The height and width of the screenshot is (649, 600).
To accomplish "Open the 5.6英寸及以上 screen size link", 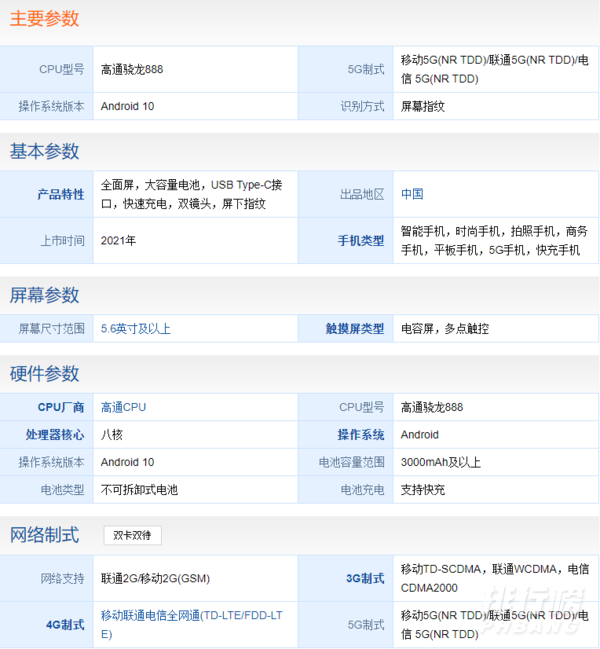I will (x=136, y=329).
